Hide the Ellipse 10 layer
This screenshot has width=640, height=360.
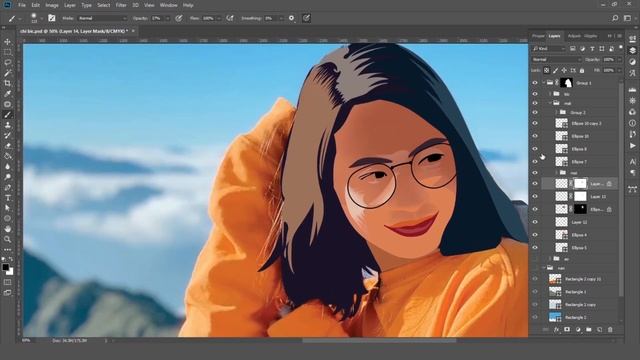[x=535, y=136]
